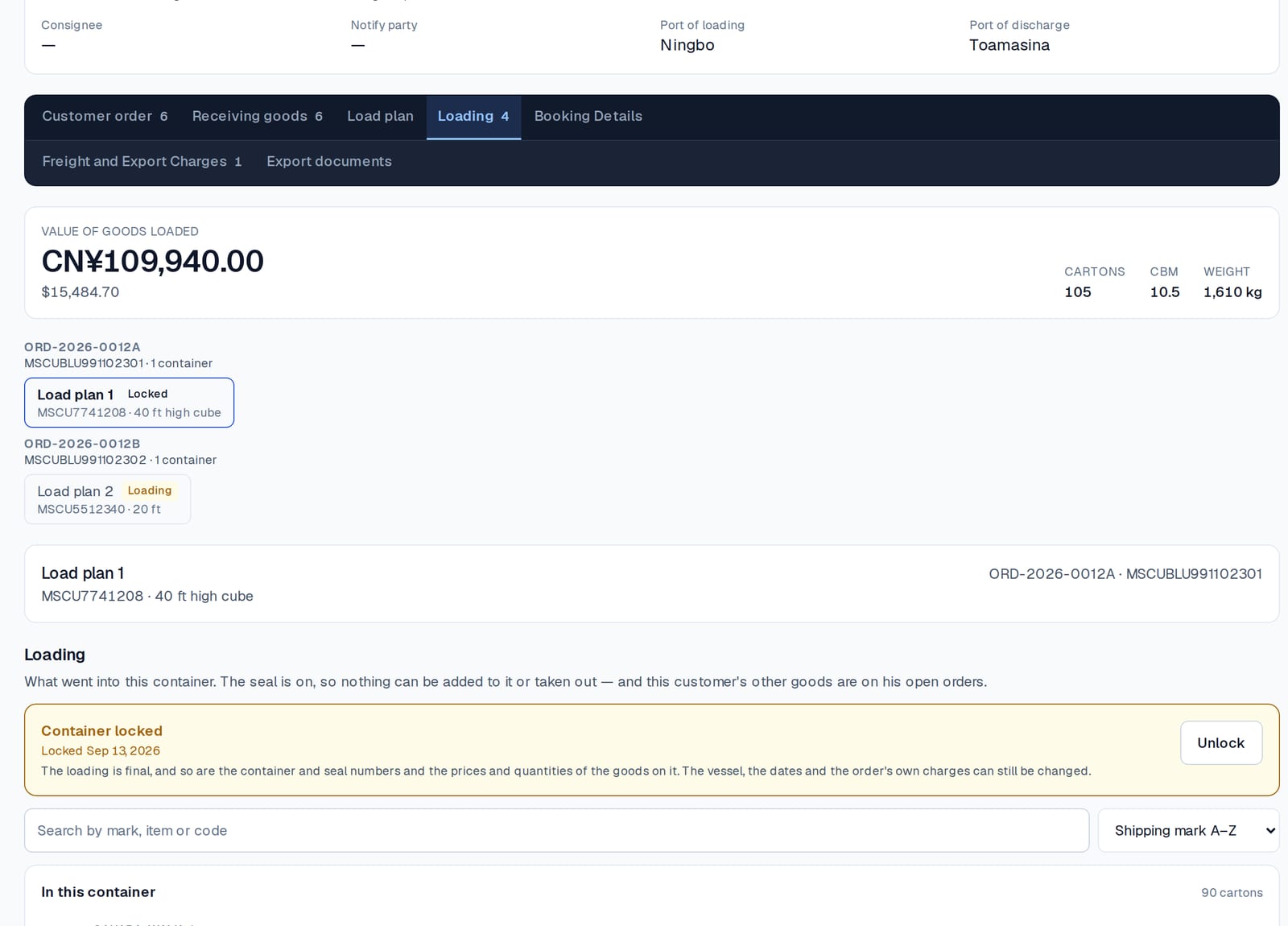The width and height of the screenshot is (1288, 926).
Task: Click the ORD-2026-0012A order heading
Action: [82, 347]
